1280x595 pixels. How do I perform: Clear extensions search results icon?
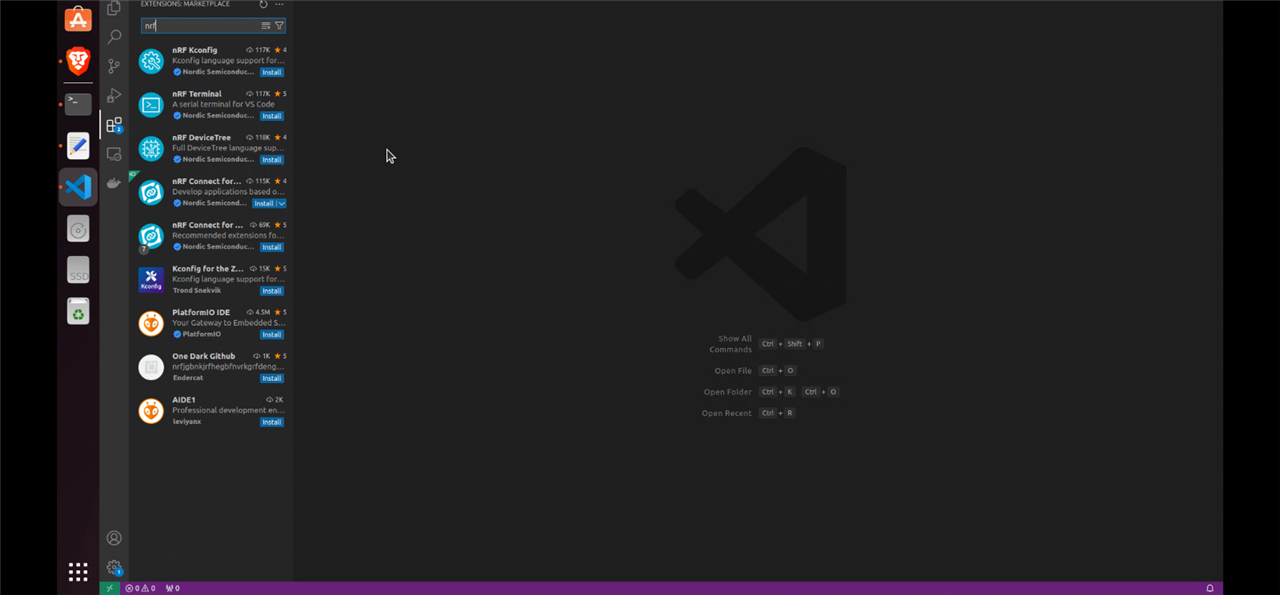click(x=266, y=26)
